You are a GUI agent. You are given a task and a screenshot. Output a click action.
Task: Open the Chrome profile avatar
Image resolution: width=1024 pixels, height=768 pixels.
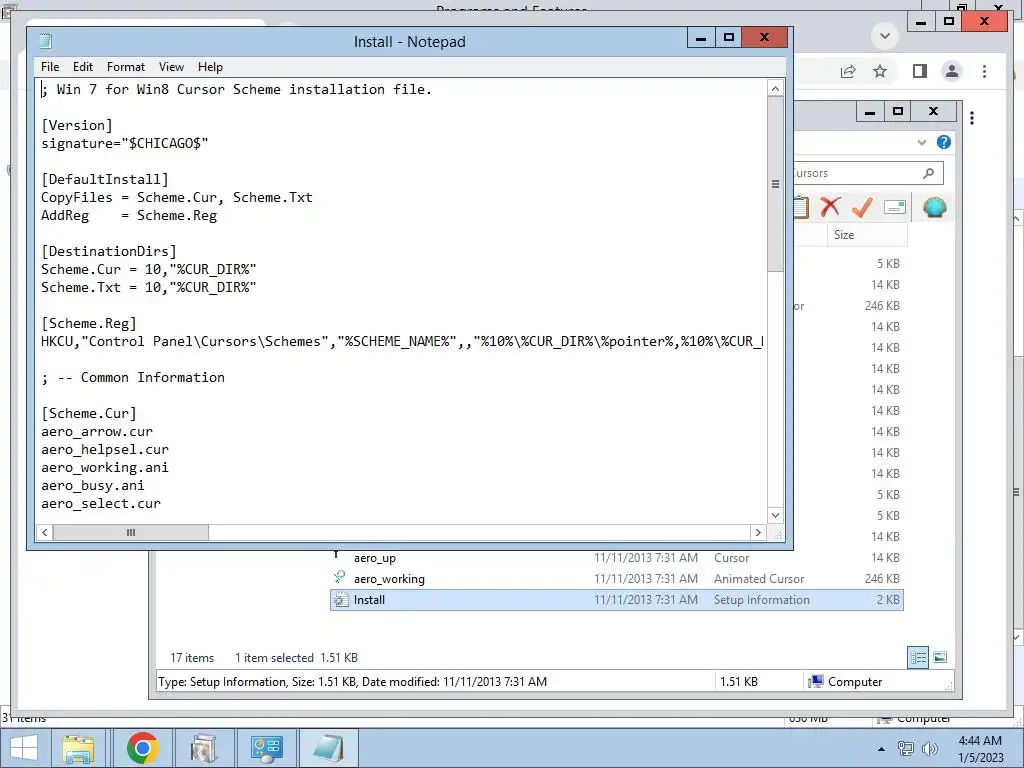pos(952,71)
